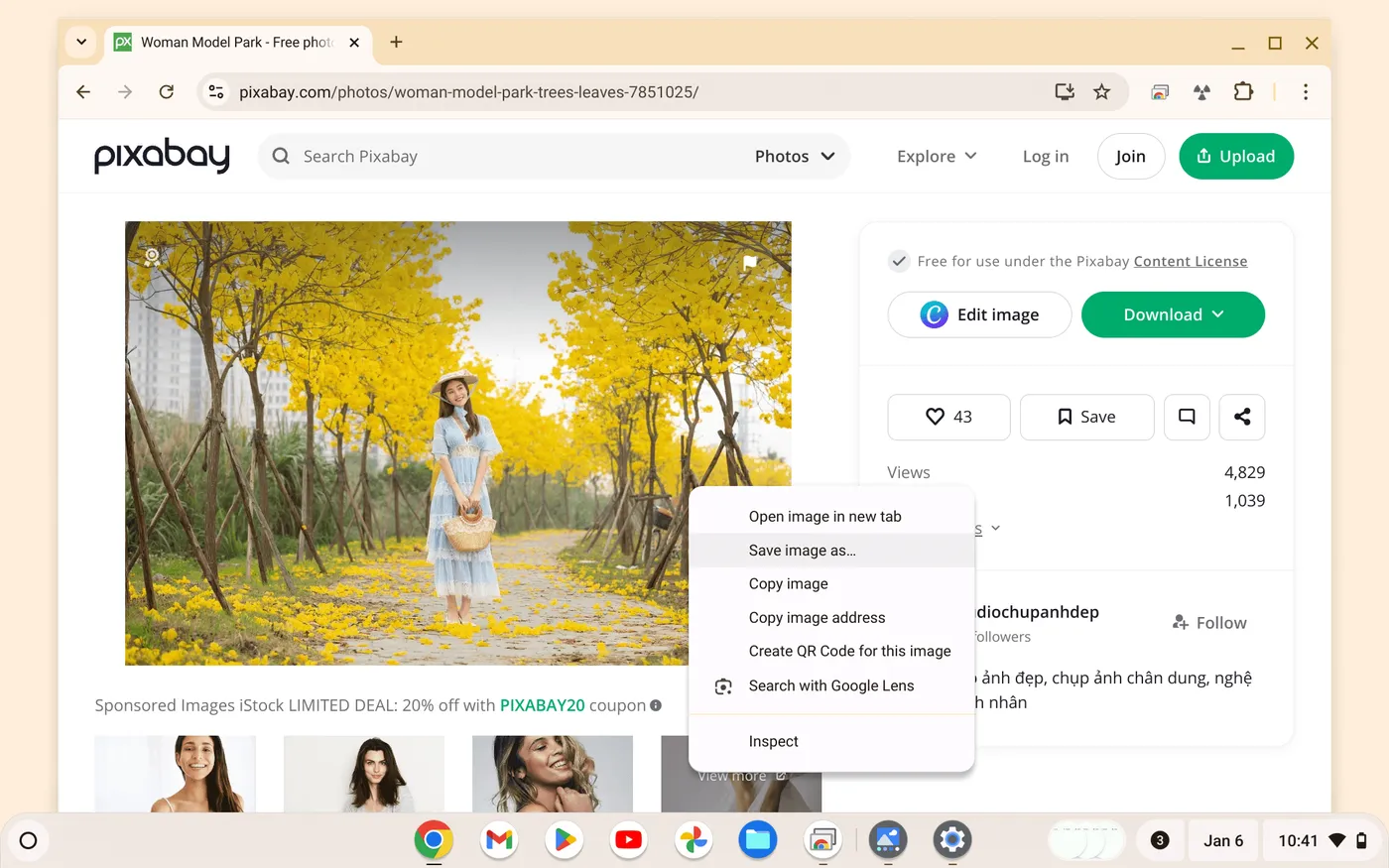Bookmark this page with the star icon

point(1101,92)
